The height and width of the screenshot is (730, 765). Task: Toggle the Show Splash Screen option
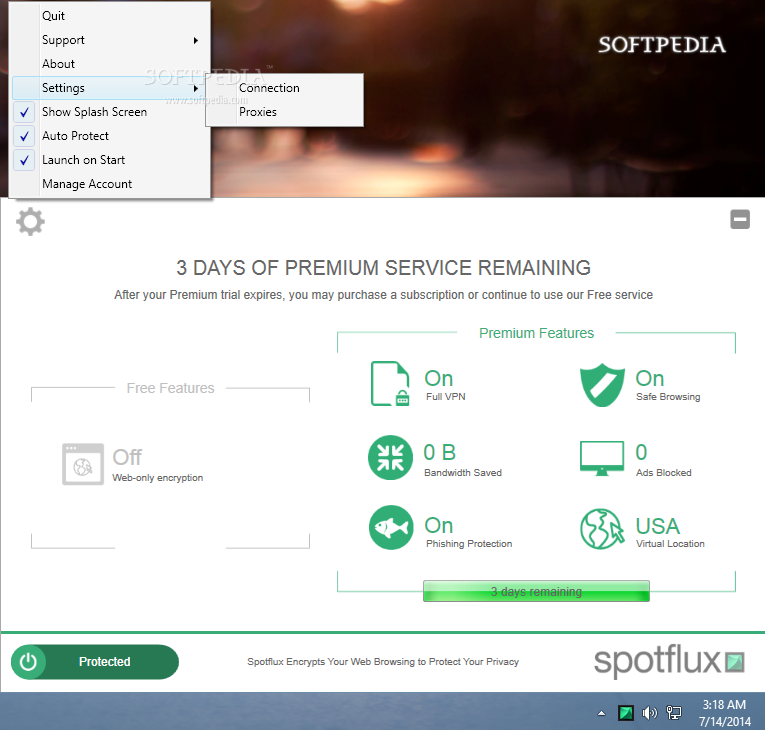[x=110, y=112]
